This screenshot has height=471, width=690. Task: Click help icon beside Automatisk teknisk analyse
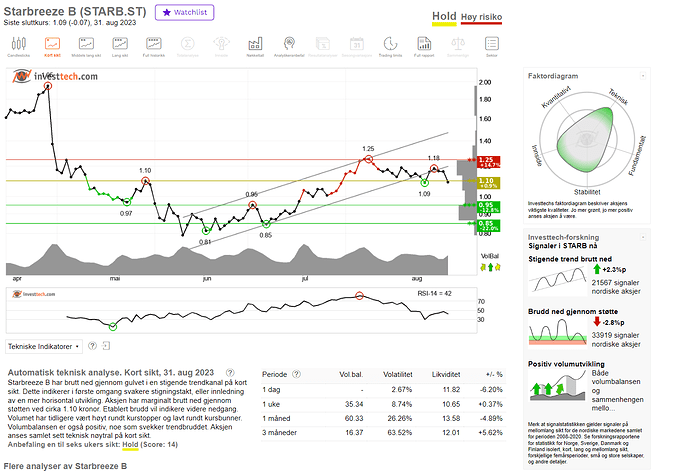230,372
